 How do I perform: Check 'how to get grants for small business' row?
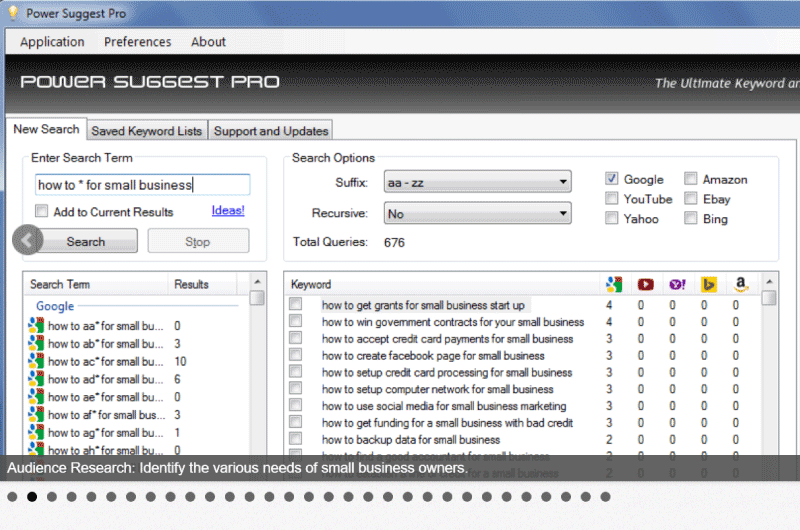click(x=295, y=304)
